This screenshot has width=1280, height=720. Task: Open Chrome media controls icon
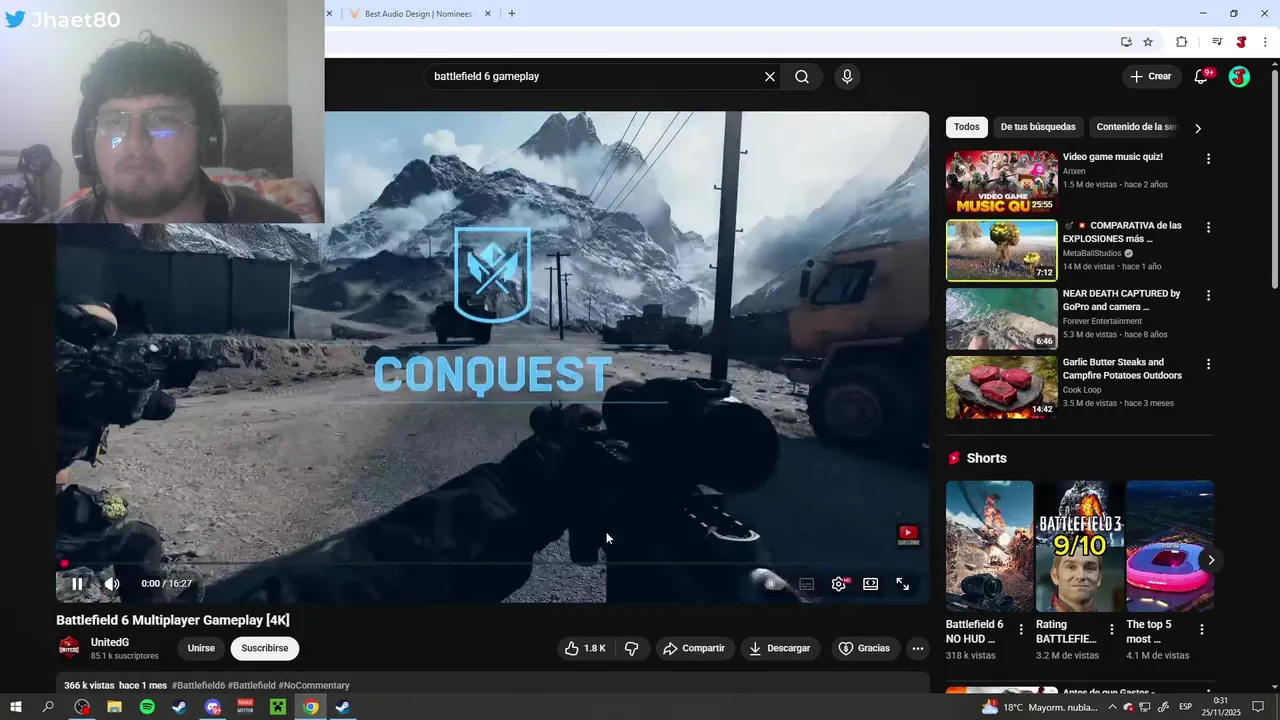(1217, 42)
